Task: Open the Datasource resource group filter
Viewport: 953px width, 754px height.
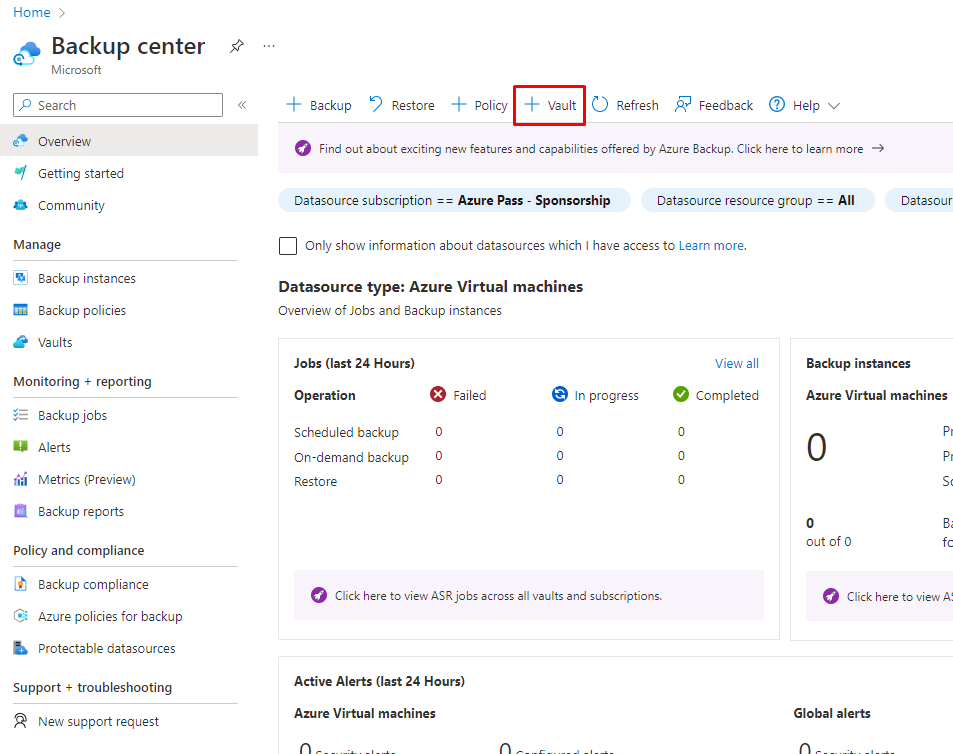Action: [758, 200]
